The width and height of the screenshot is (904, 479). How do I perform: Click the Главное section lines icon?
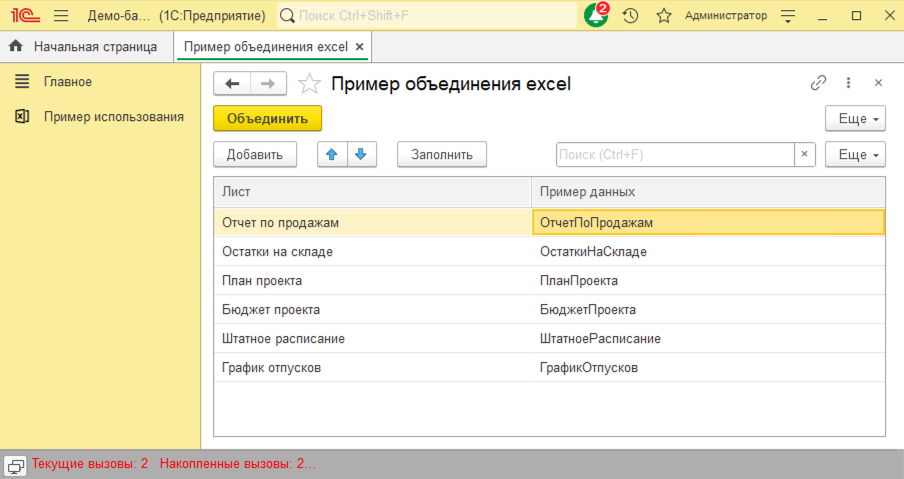pos(22,81)
